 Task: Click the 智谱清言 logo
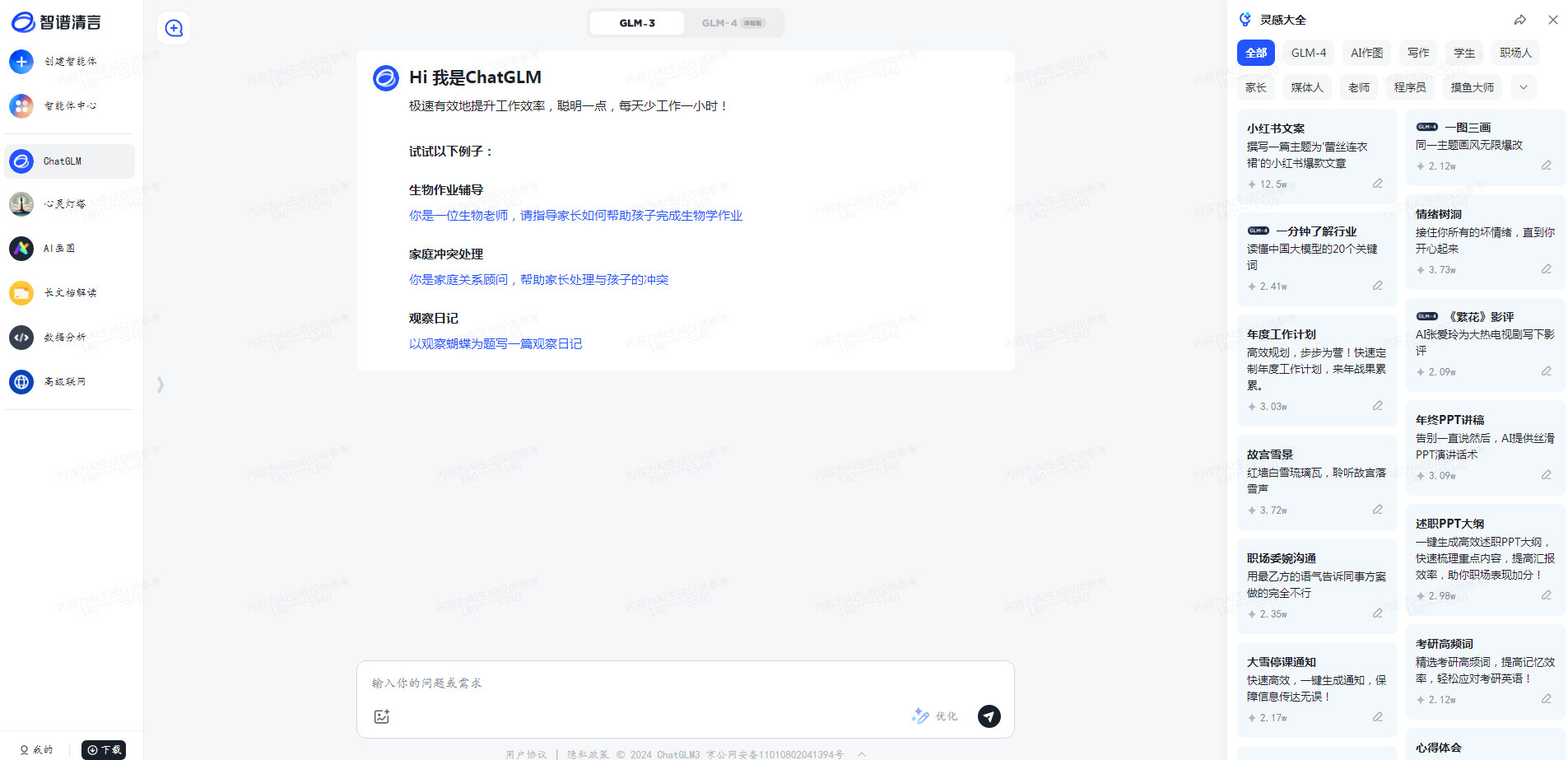[x=56, y=22]
